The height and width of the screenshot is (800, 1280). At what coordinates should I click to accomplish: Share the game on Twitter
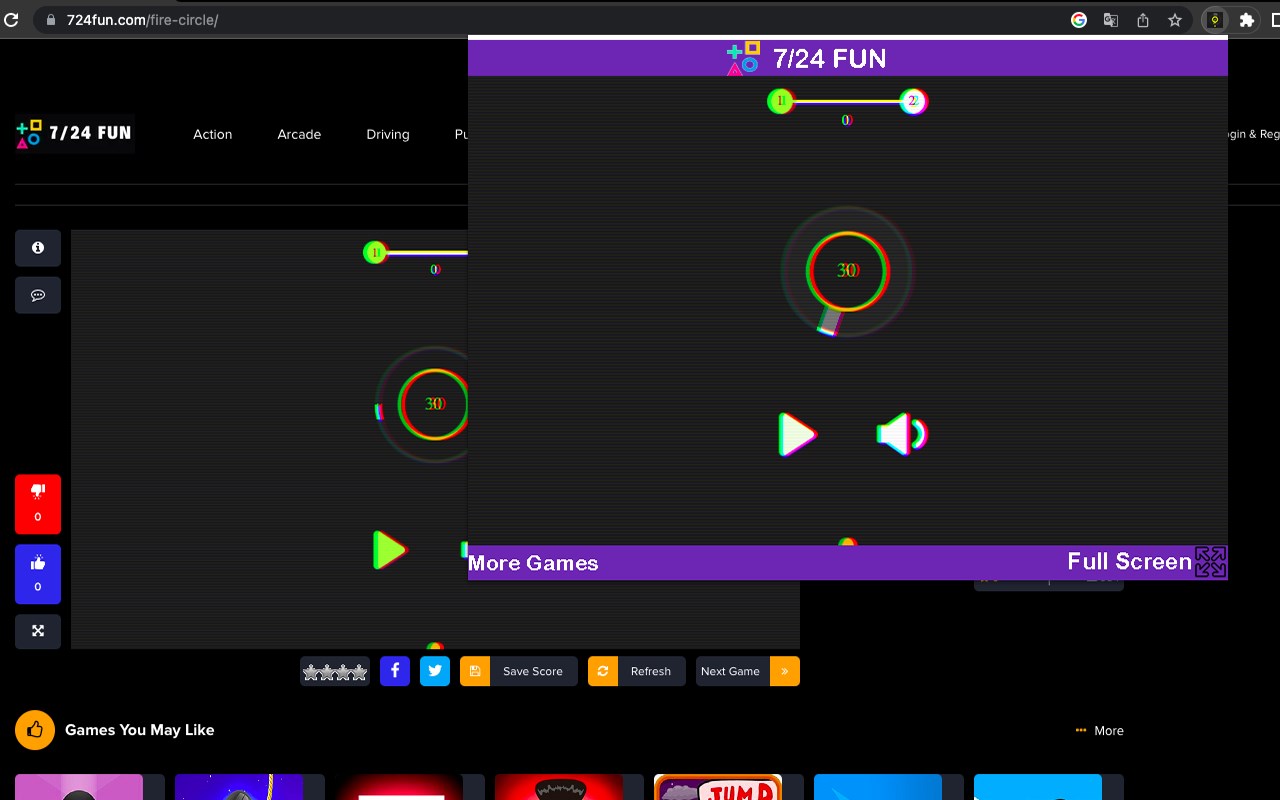pos(434,671)
